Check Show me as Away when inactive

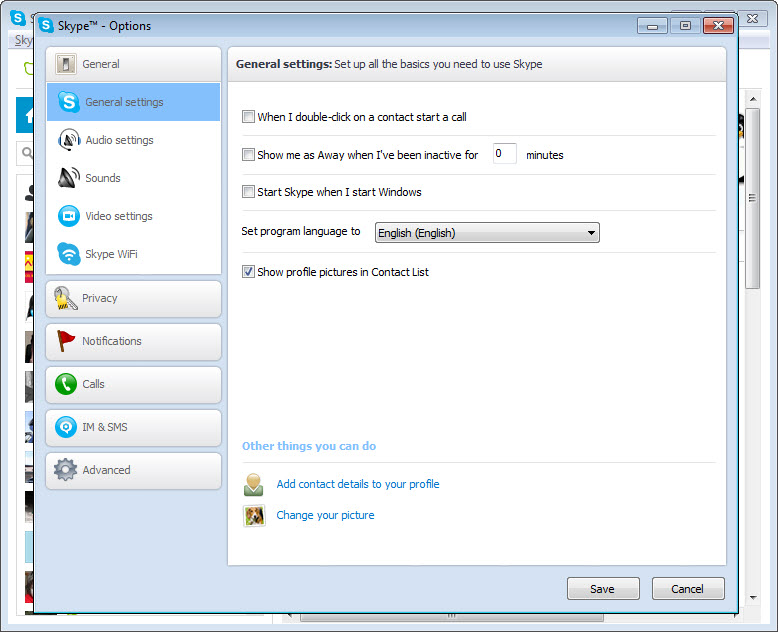click(x=248, y=155)
